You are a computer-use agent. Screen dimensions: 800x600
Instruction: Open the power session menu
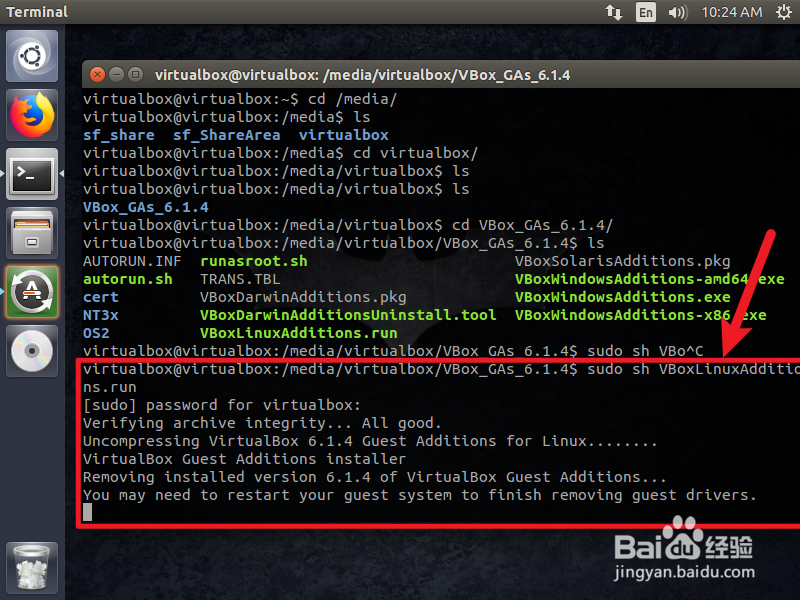coord(784,12)
